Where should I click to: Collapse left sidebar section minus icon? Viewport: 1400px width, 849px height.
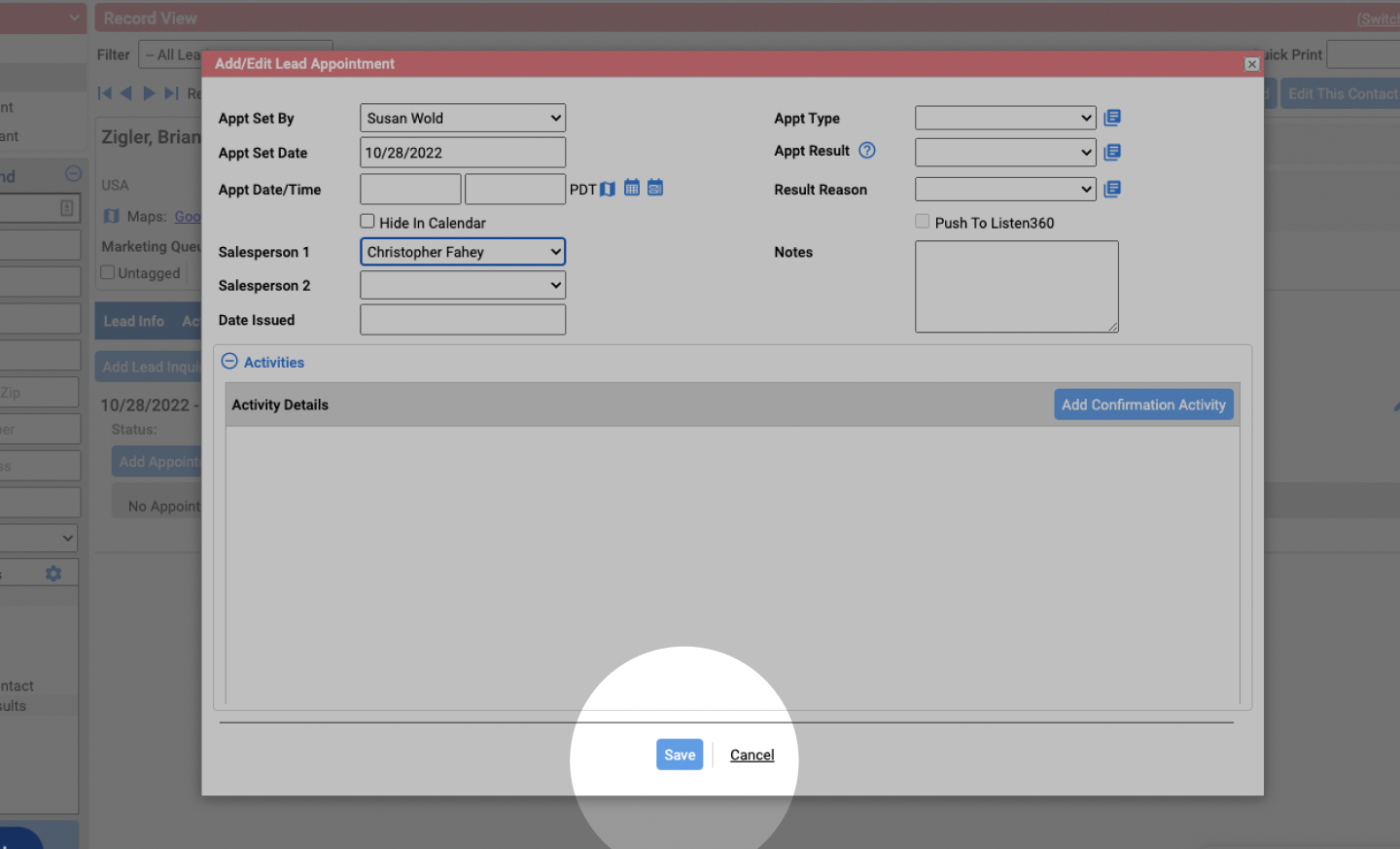click(73, 174)
